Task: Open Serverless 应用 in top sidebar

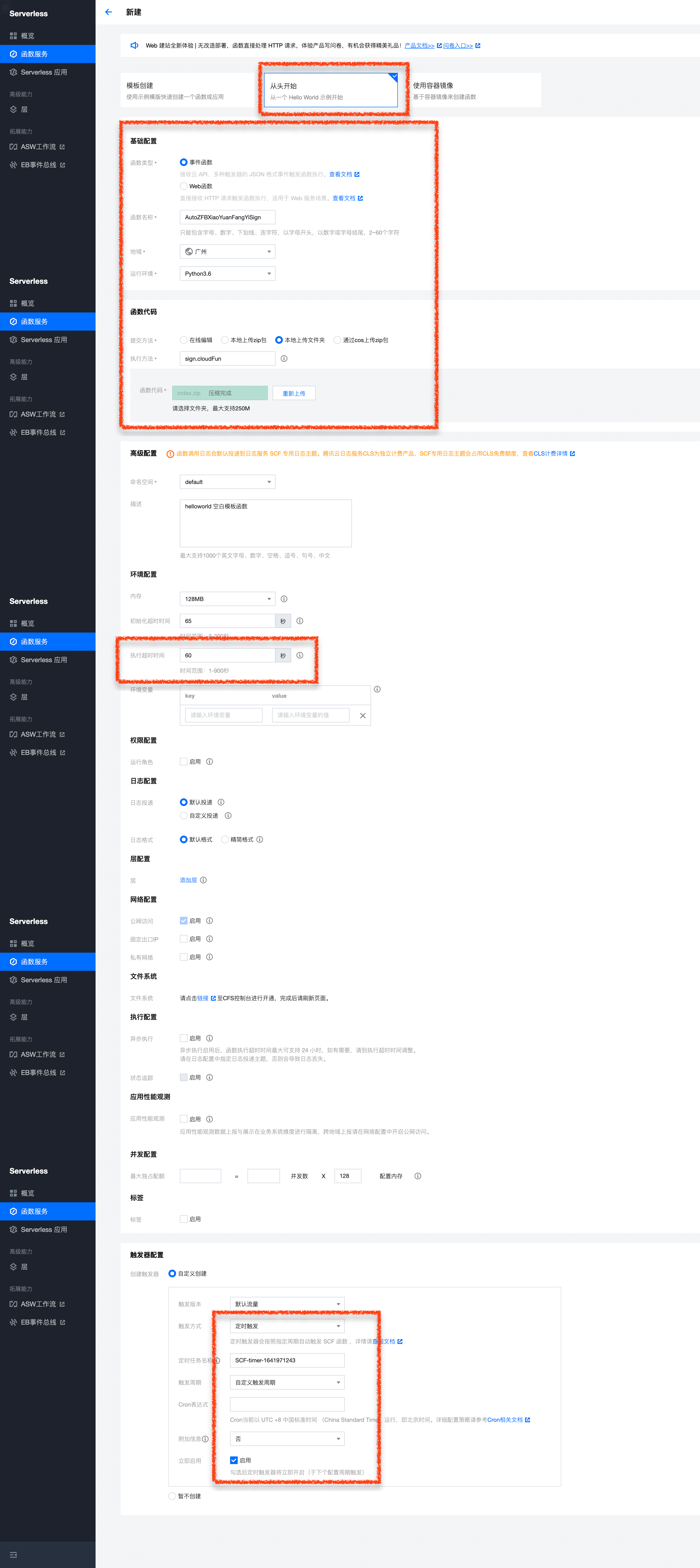Action: point(44,72)
